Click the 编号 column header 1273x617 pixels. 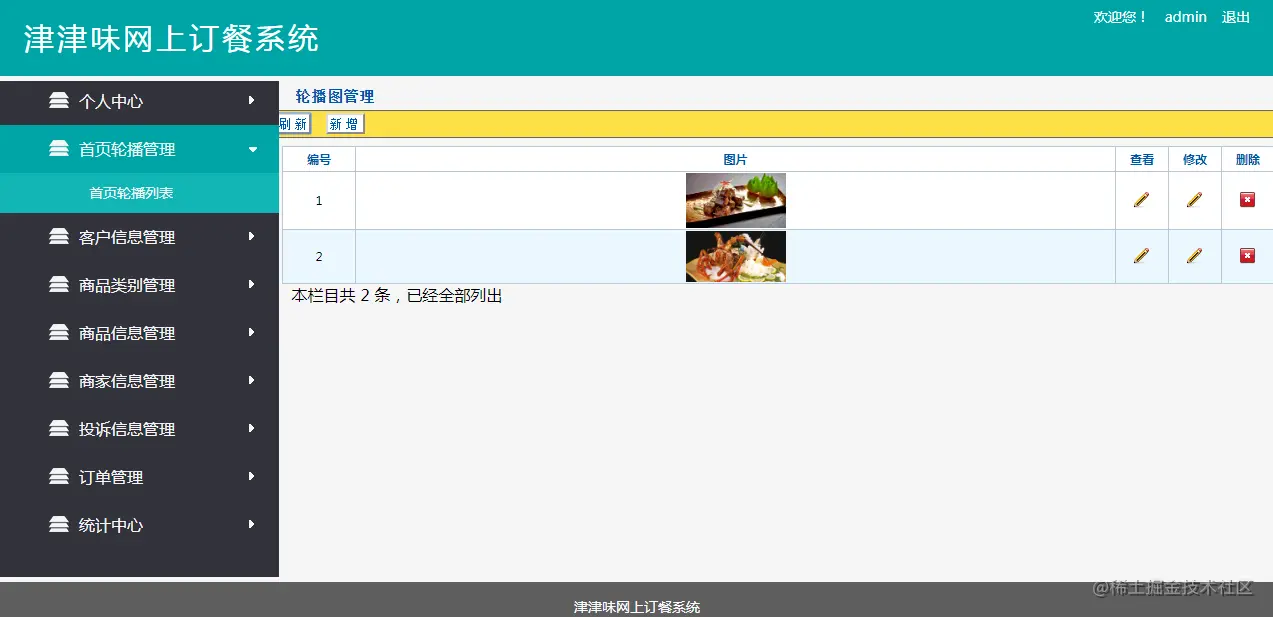coord(319,159)
